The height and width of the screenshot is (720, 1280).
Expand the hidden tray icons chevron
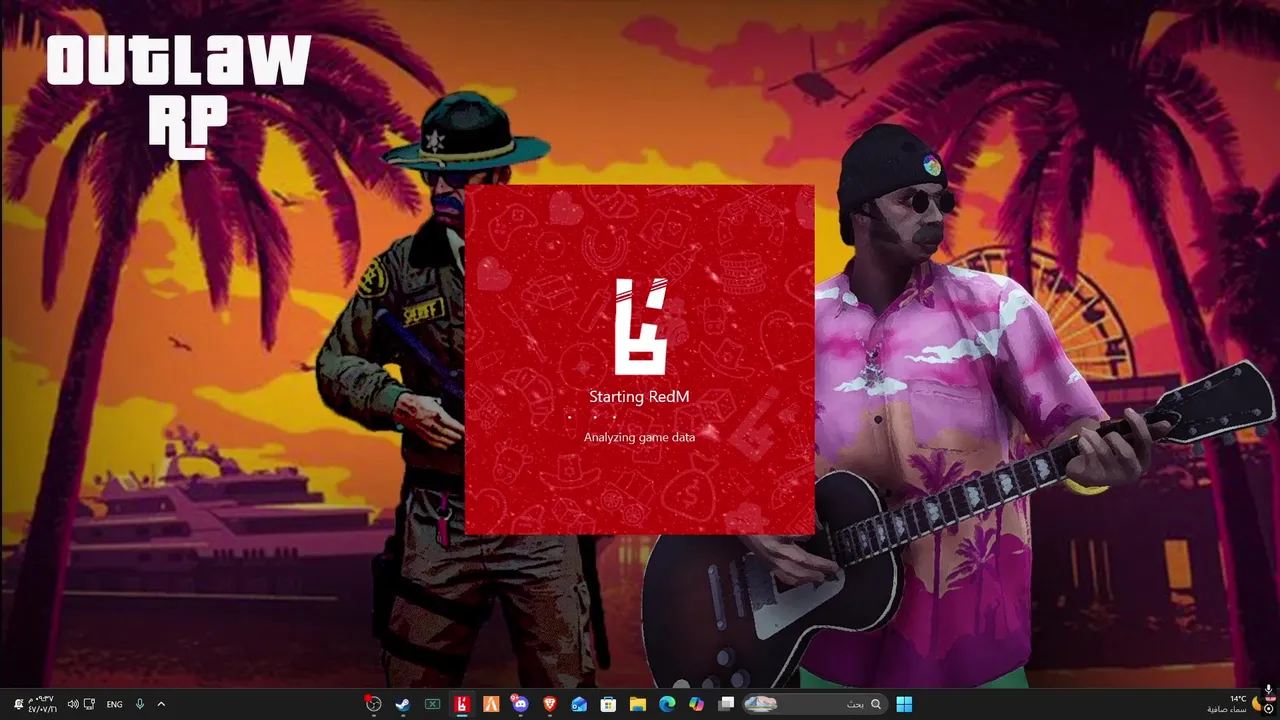coord(161,704)
